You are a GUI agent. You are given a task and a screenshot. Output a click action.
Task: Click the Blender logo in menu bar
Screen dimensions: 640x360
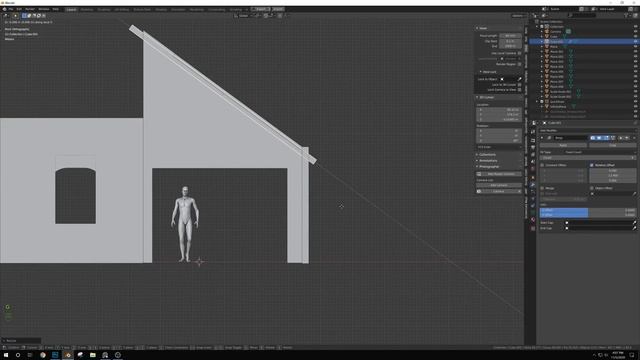[4, 9]
